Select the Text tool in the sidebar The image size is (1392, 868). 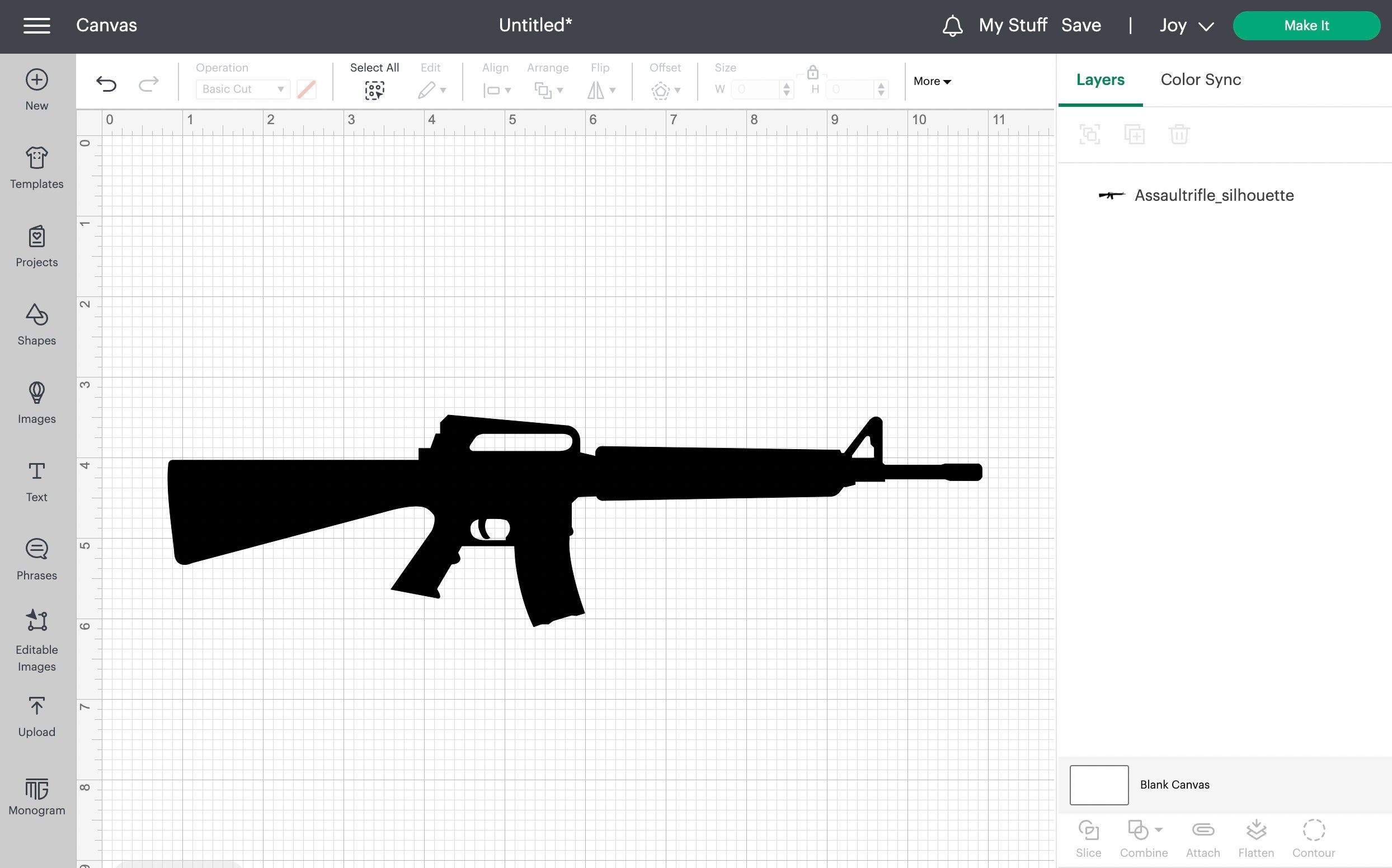point(36,480)
